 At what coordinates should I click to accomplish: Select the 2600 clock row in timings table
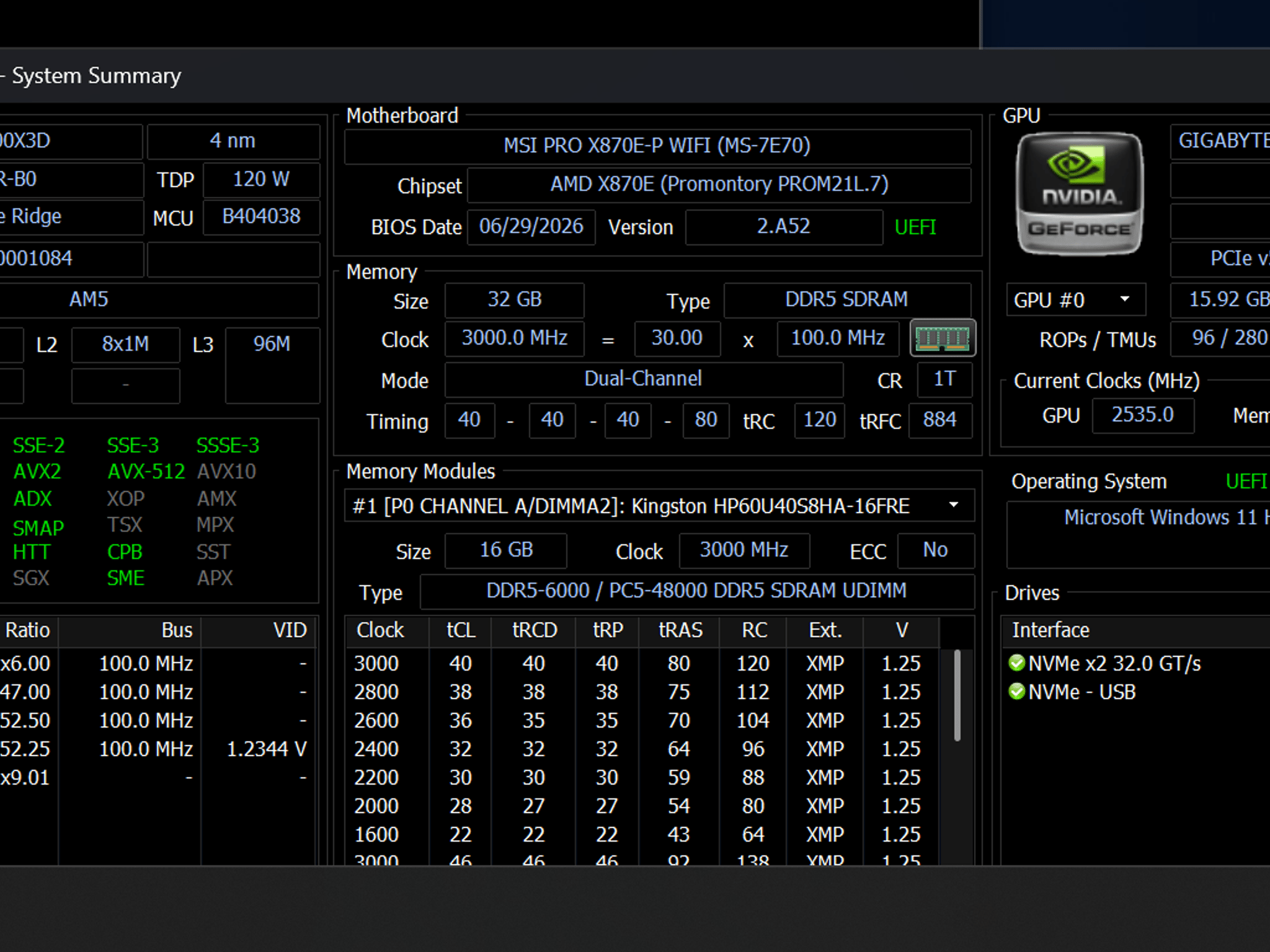(642, 720)
